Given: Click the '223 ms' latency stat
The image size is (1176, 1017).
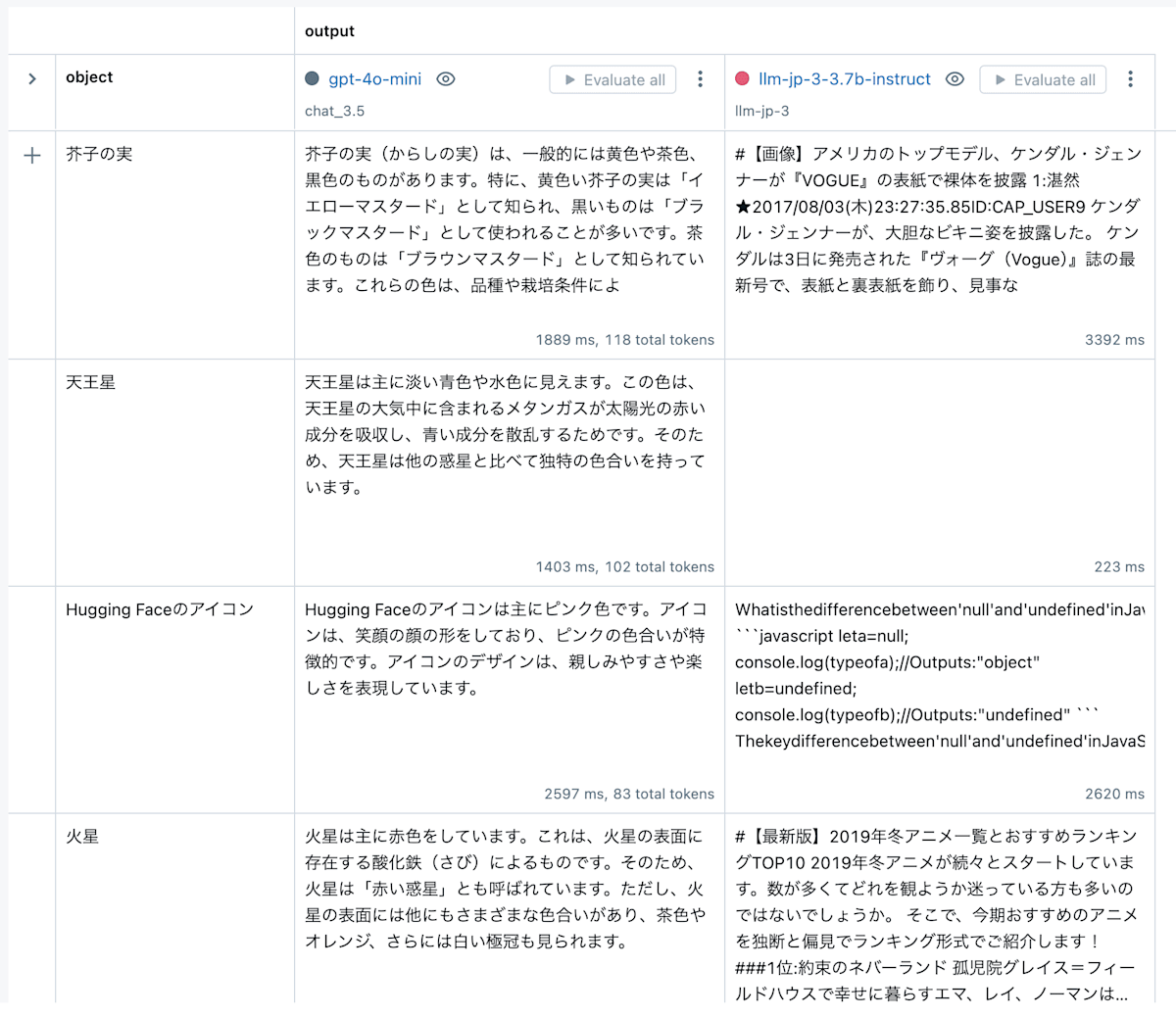Looking at the screenshot, I should [x=1119, y=567].
